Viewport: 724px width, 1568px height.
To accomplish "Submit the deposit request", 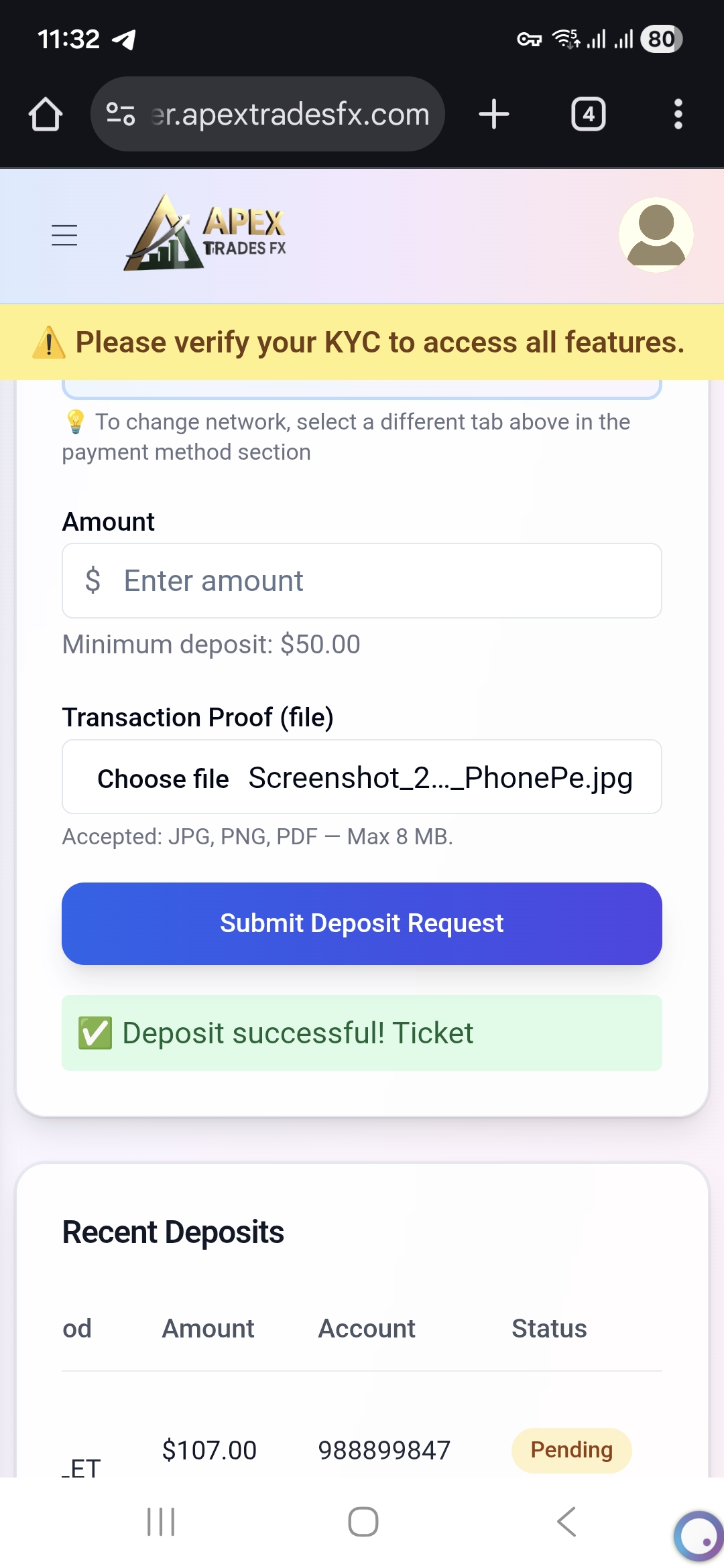I will point(362,923).
